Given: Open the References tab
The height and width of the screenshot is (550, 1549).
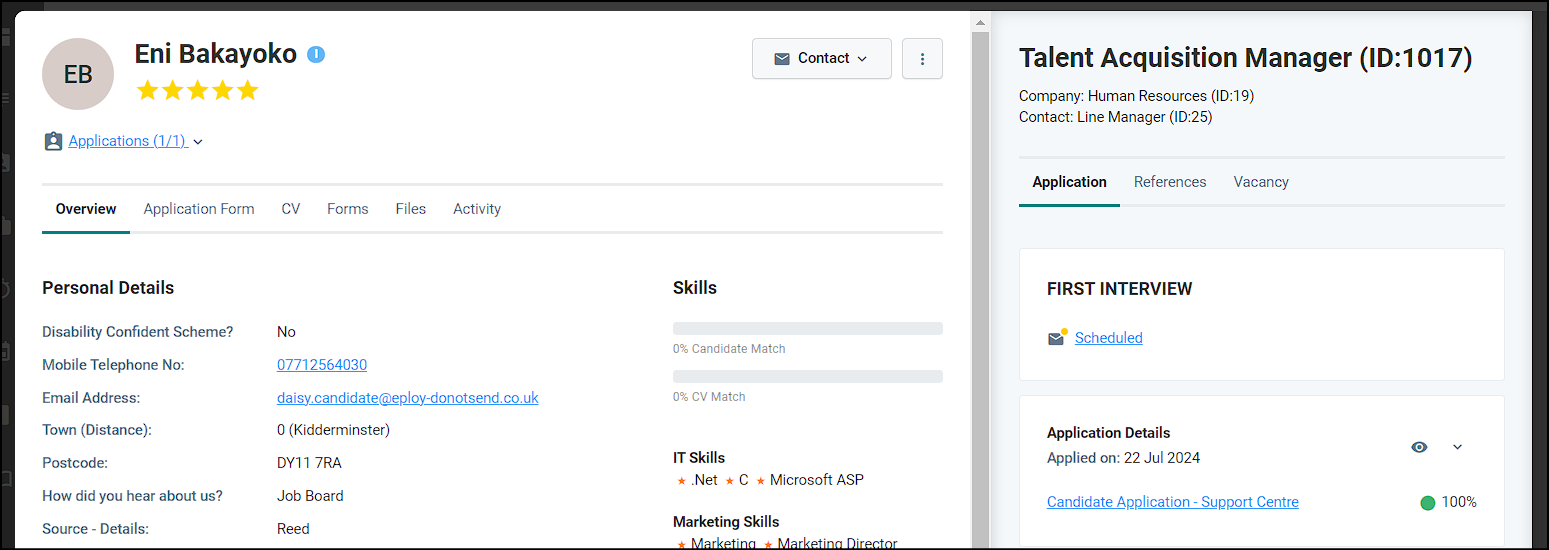Looking at the screenshot, I should click(x=1170, y=182).
